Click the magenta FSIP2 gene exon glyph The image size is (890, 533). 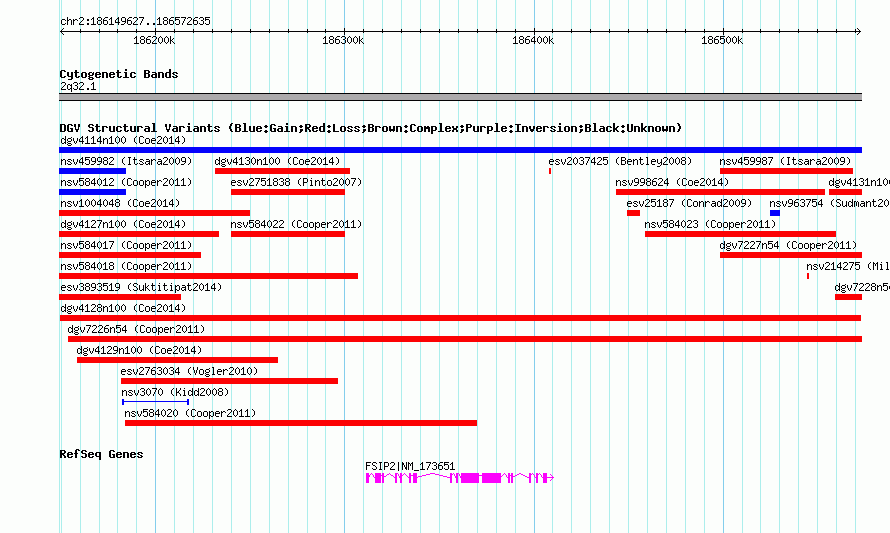[x=460, y=478]
